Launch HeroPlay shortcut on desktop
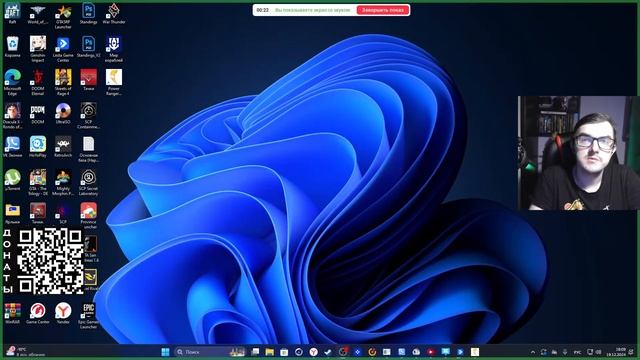 tap(38, 147)
